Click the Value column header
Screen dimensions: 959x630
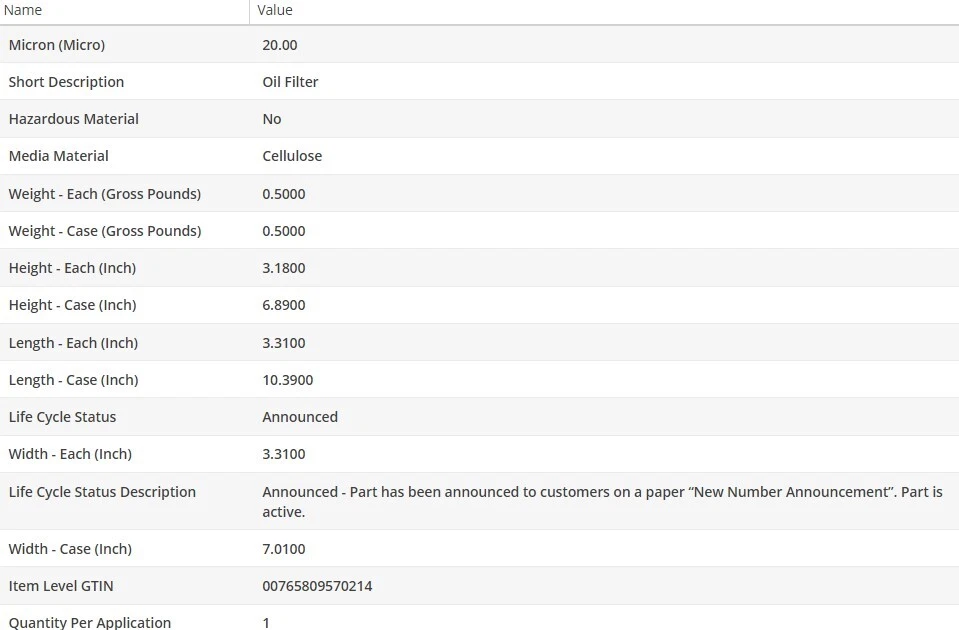(275, 10)
